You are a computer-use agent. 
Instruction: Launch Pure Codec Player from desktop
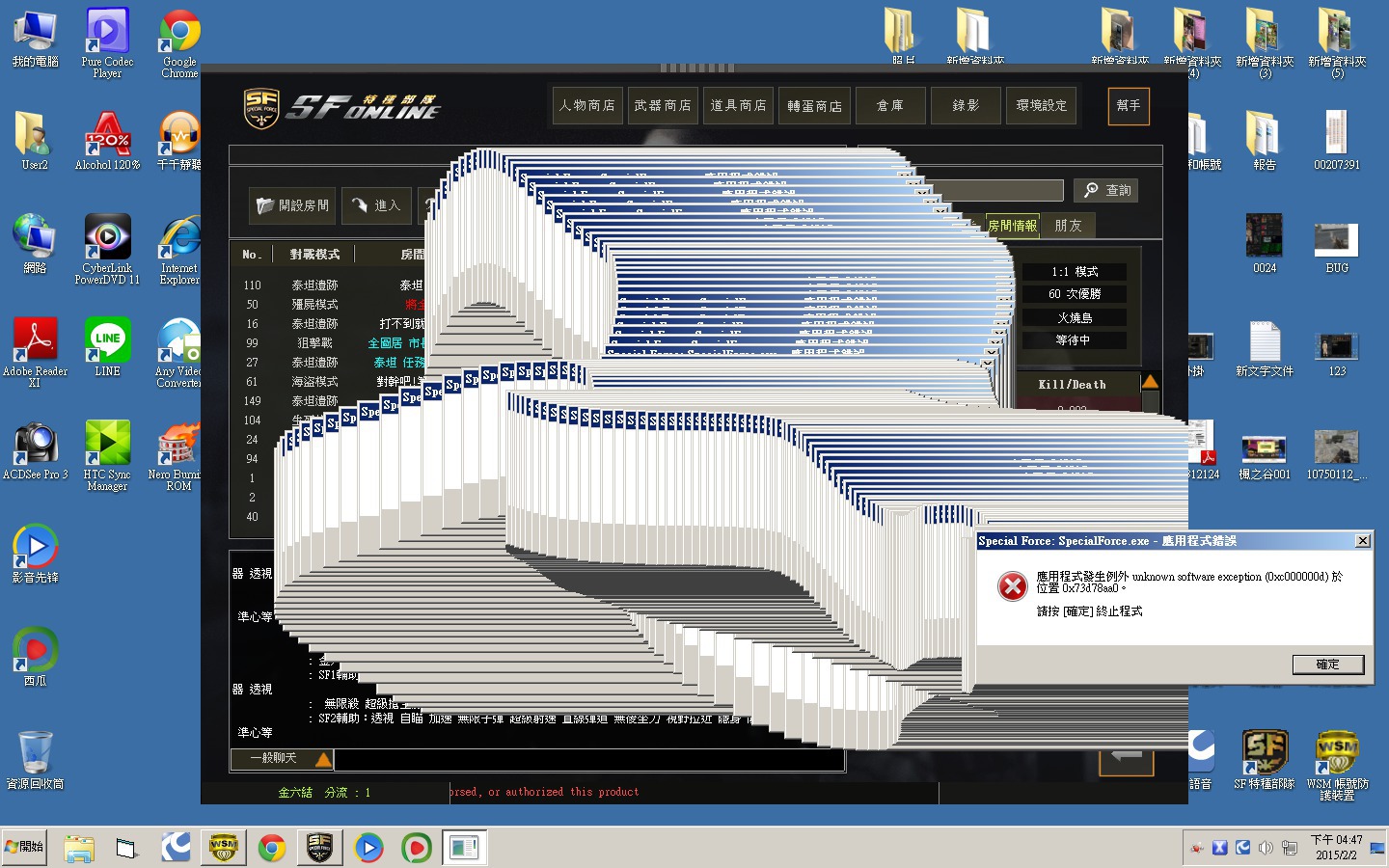click(x=107, y=42)
